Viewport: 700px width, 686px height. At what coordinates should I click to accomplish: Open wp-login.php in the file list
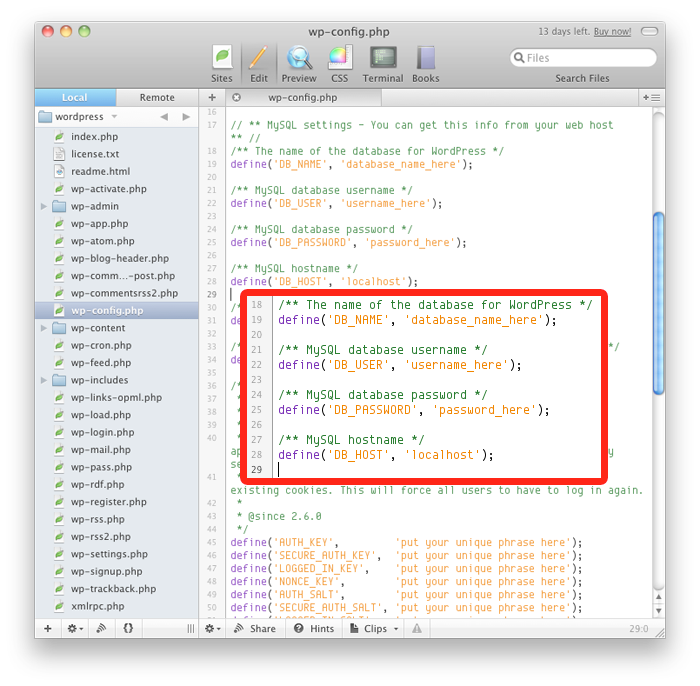click(x=100, y=432)
